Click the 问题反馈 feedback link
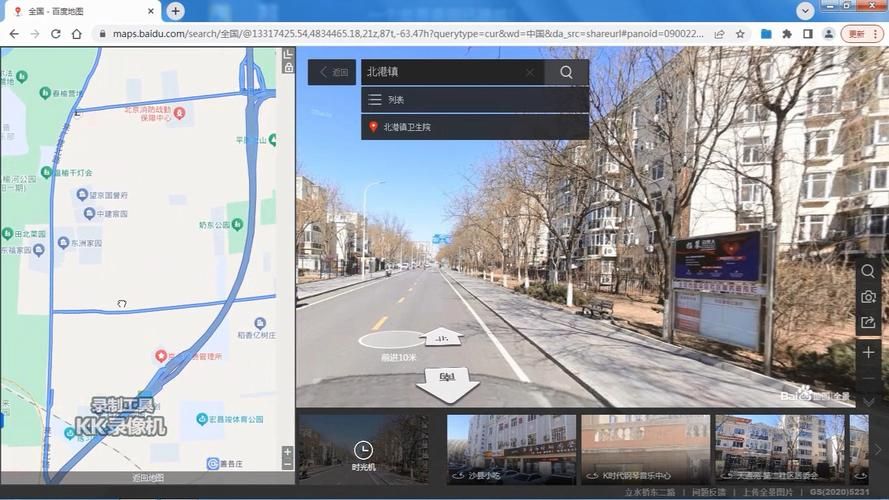This screenshot has width=889, height=500. [x=708, y=492]
